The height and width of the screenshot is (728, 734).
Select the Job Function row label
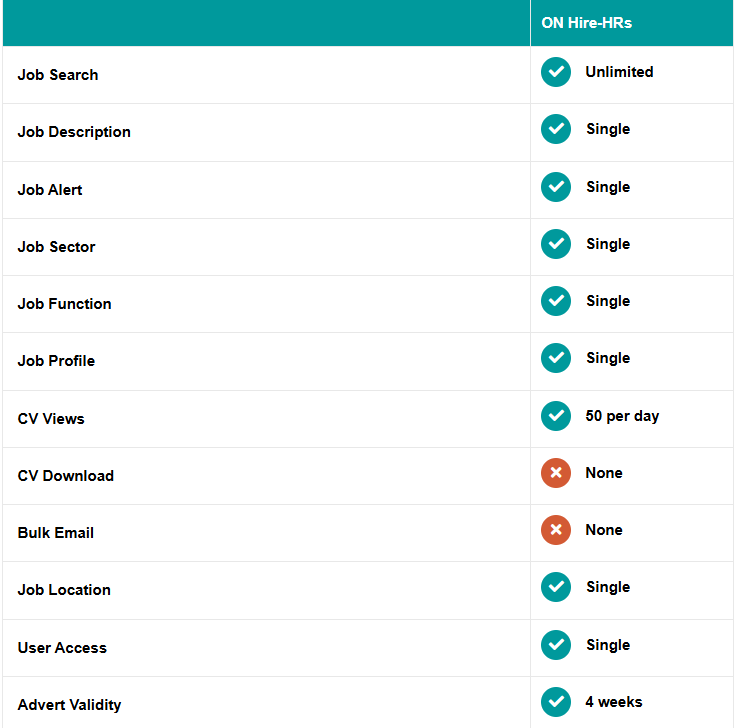[x=65, y=304]
